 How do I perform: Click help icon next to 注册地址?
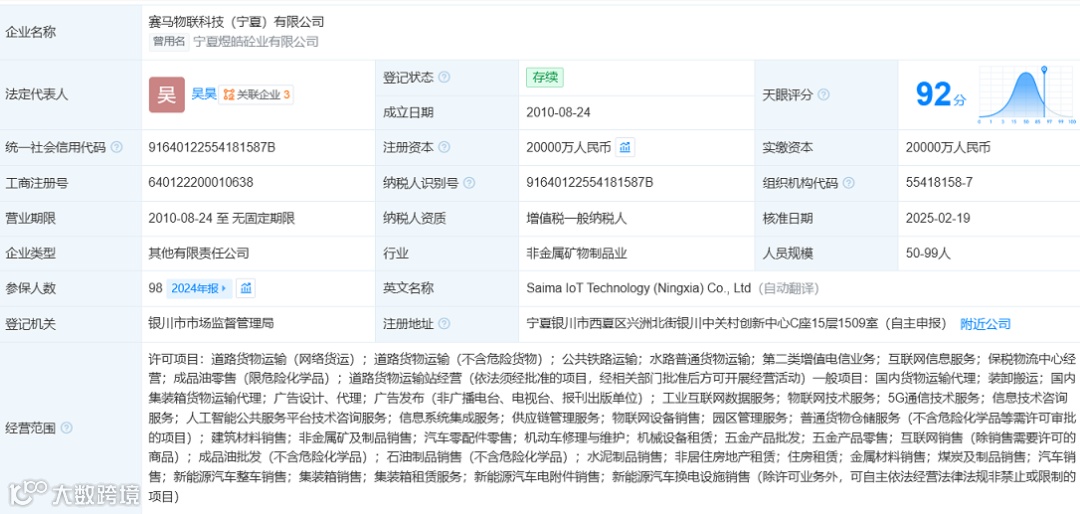click(444, 324)
